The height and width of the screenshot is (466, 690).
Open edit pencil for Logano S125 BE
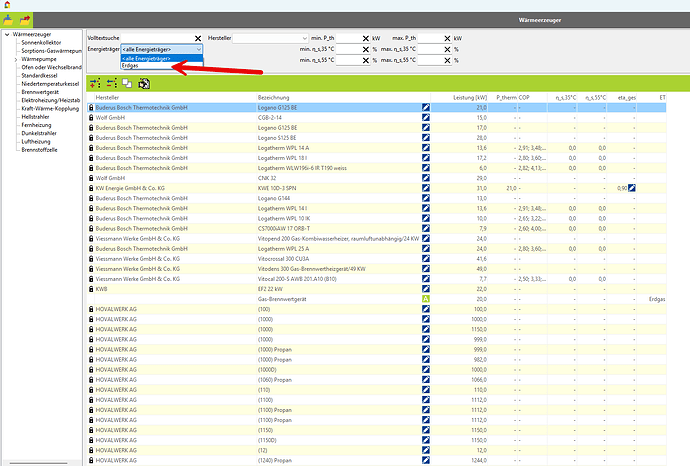tap(426, 138)
